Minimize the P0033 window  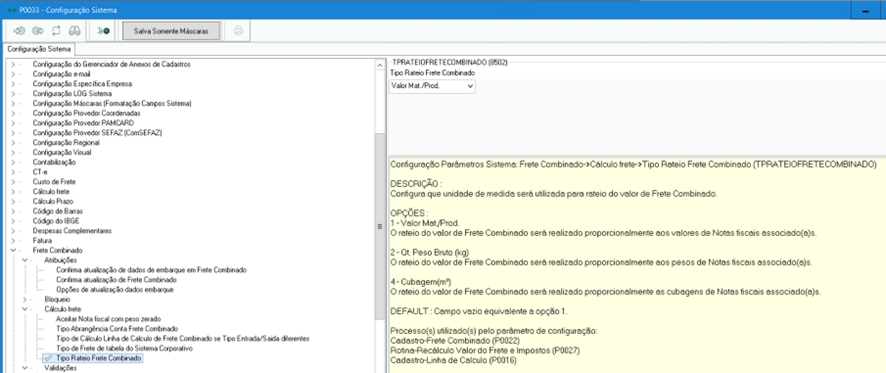(866, 11)
